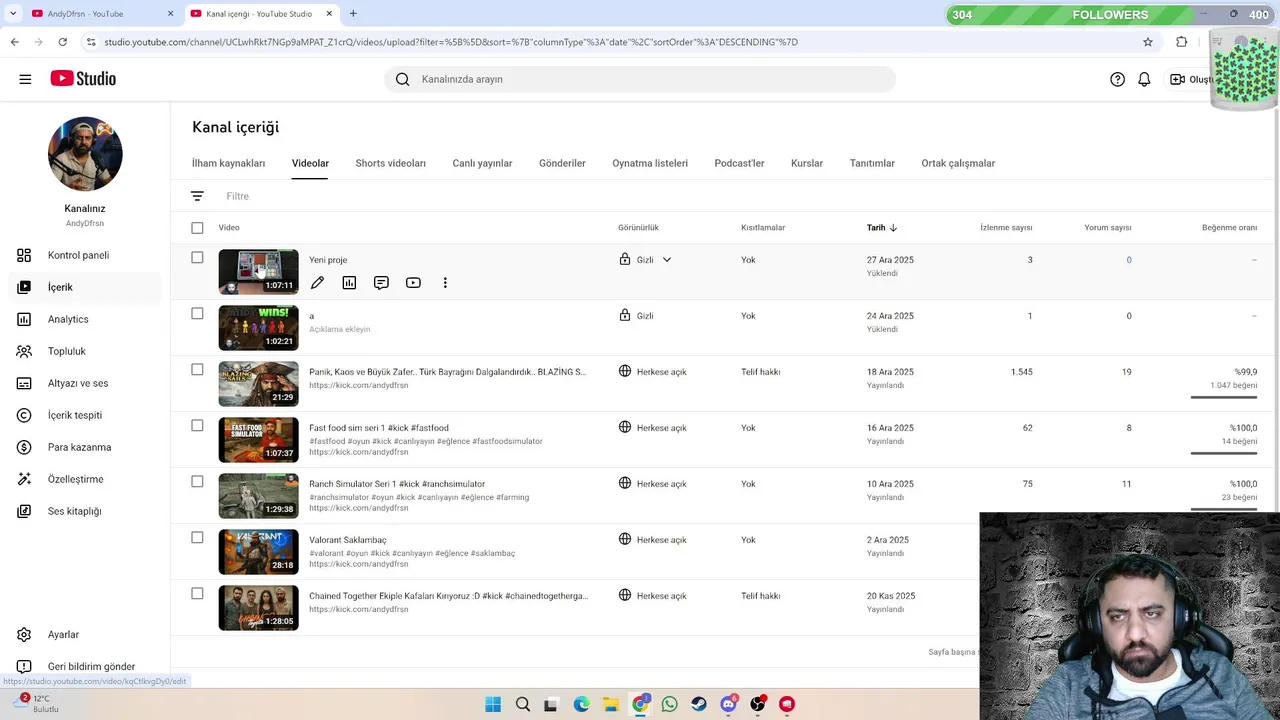Screen dimensions: 1280x720
Task: Switch to Canlı yayınlar tab
Action: coord(482,163)
